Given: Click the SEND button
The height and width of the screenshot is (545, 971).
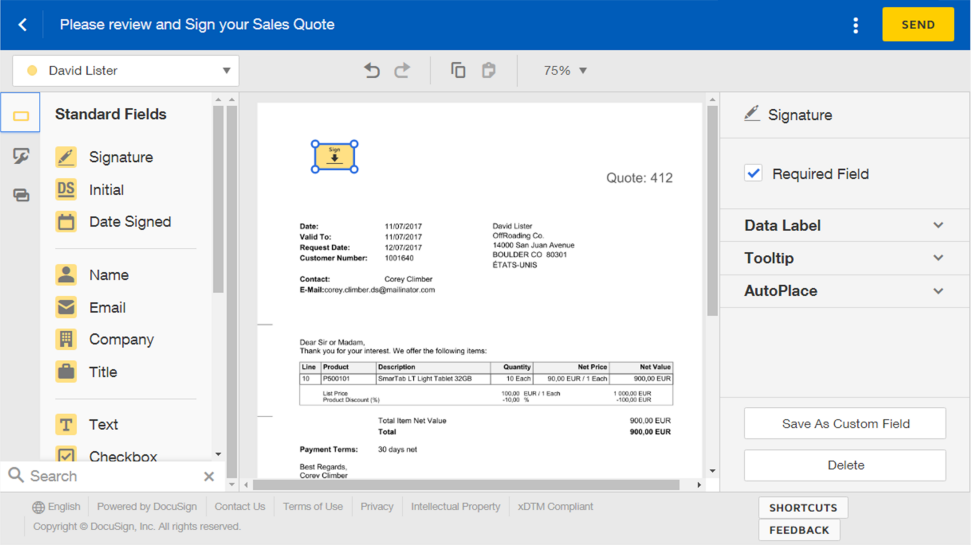Looking at the screenshot, I should pyautogui.click(x=918, y=25).
